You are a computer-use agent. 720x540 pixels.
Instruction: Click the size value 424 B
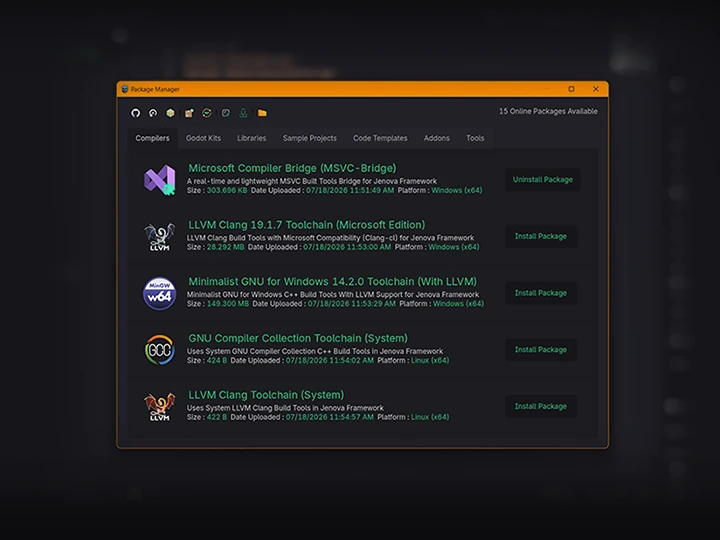(217, 360)
